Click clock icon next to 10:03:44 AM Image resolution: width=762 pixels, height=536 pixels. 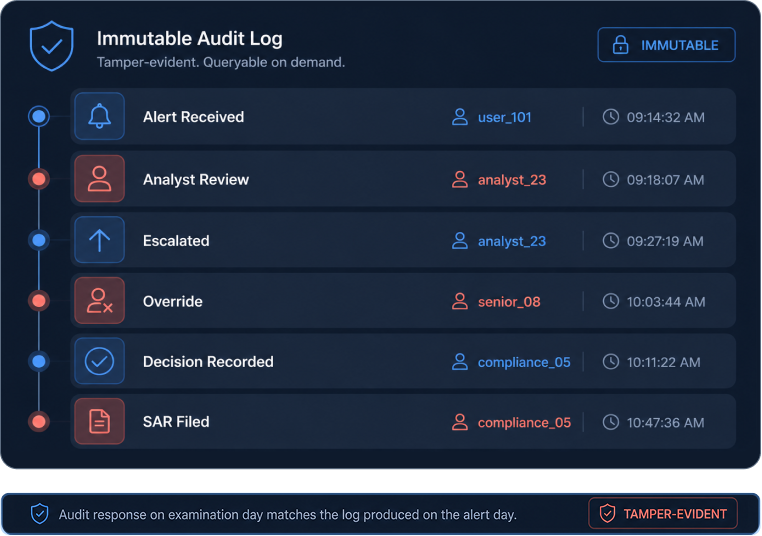pos(611,301)
